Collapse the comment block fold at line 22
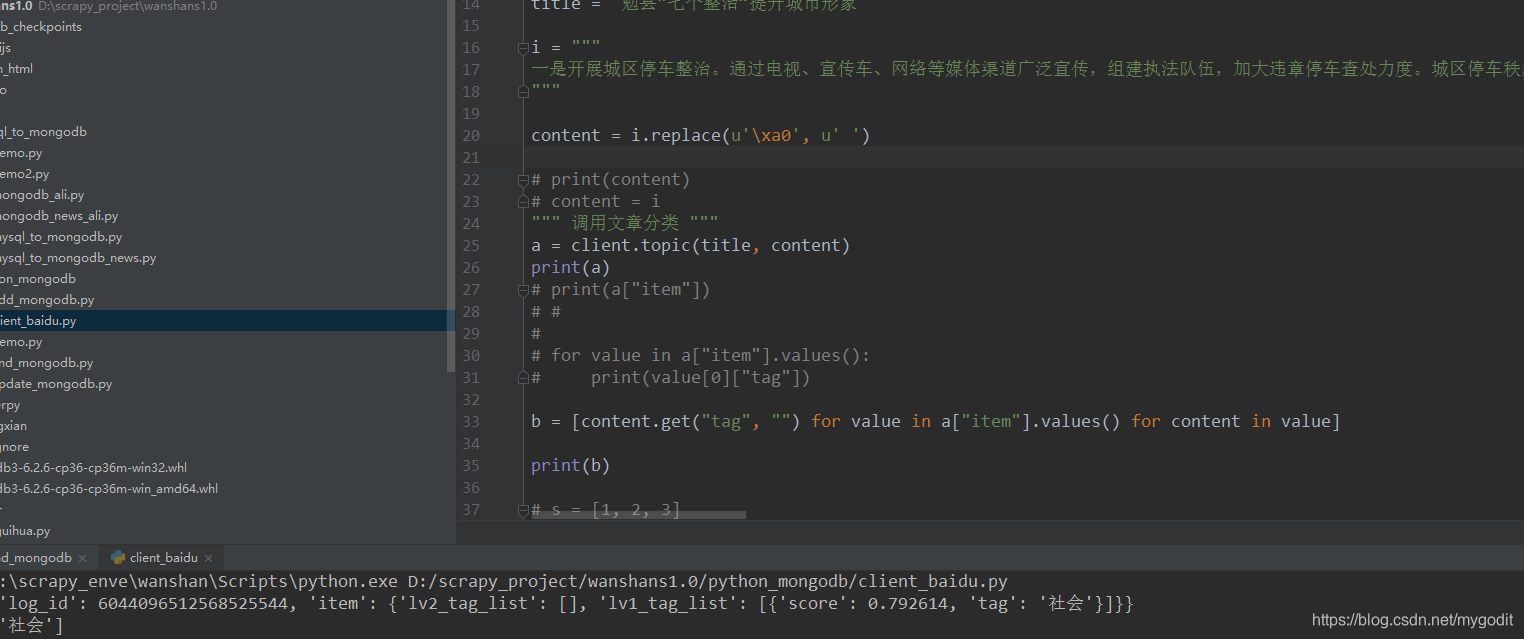This screenshot has width=1524, height=639. click(x=522, y=180)
